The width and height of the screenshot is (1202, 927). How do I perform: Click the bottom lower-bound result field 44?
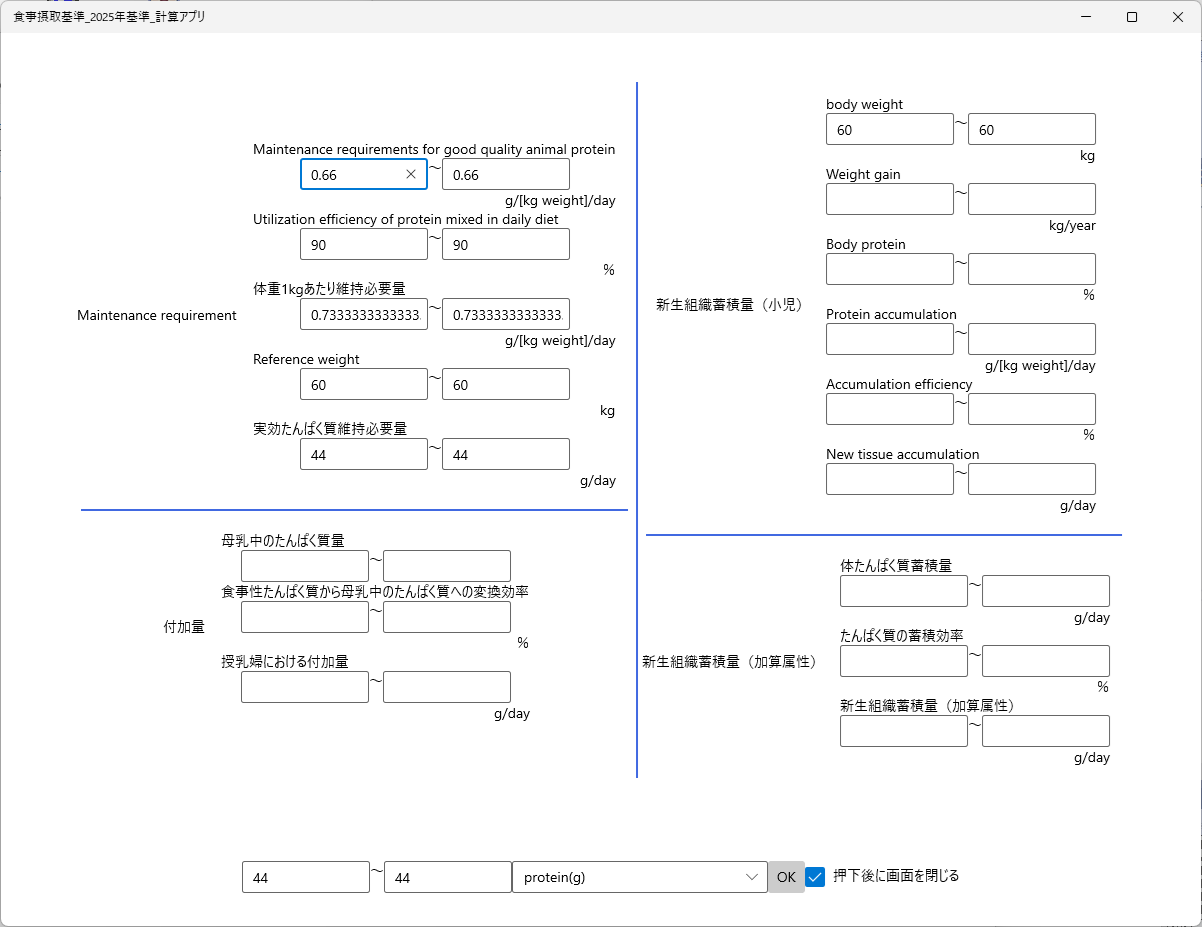click(x=306, y=877)
